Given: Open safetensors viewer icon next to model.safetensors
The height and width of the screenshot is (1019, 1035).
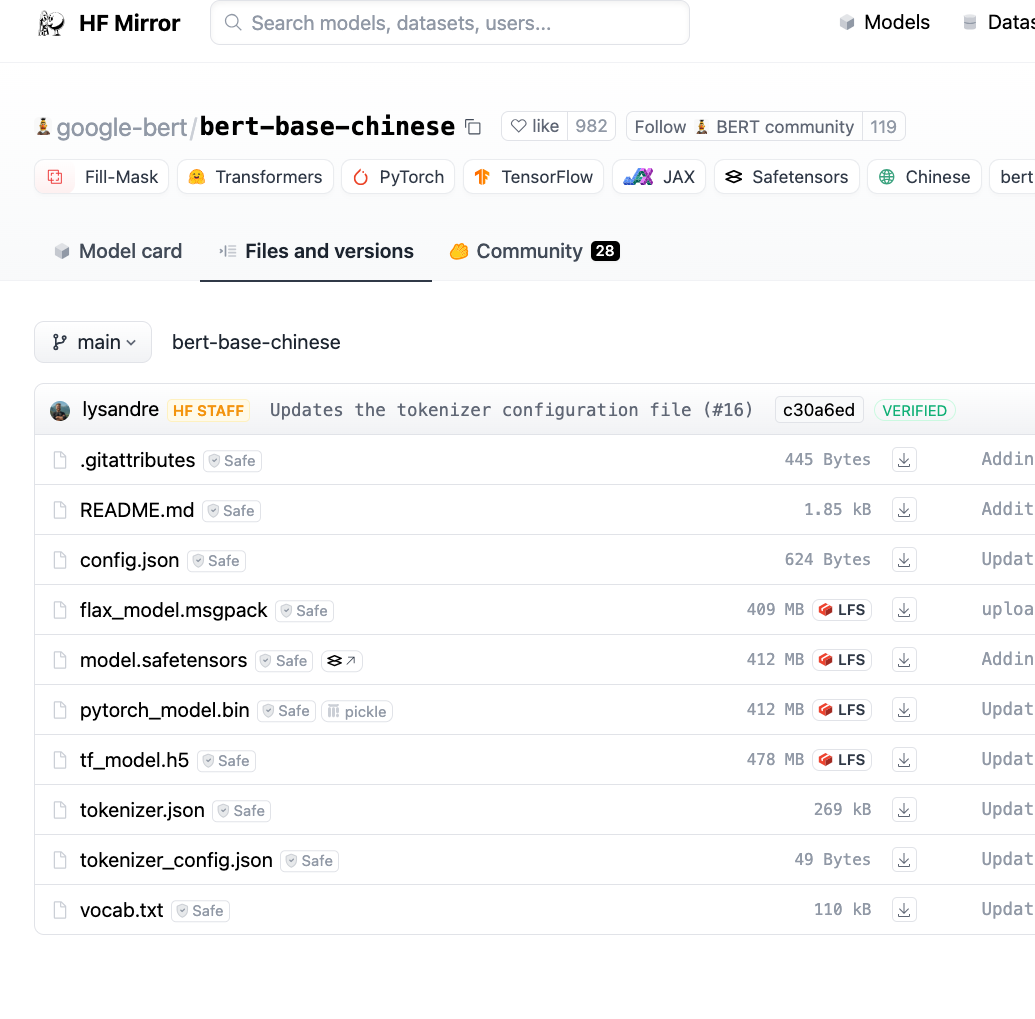Looking at the screenshot, I should click(342, 661).
